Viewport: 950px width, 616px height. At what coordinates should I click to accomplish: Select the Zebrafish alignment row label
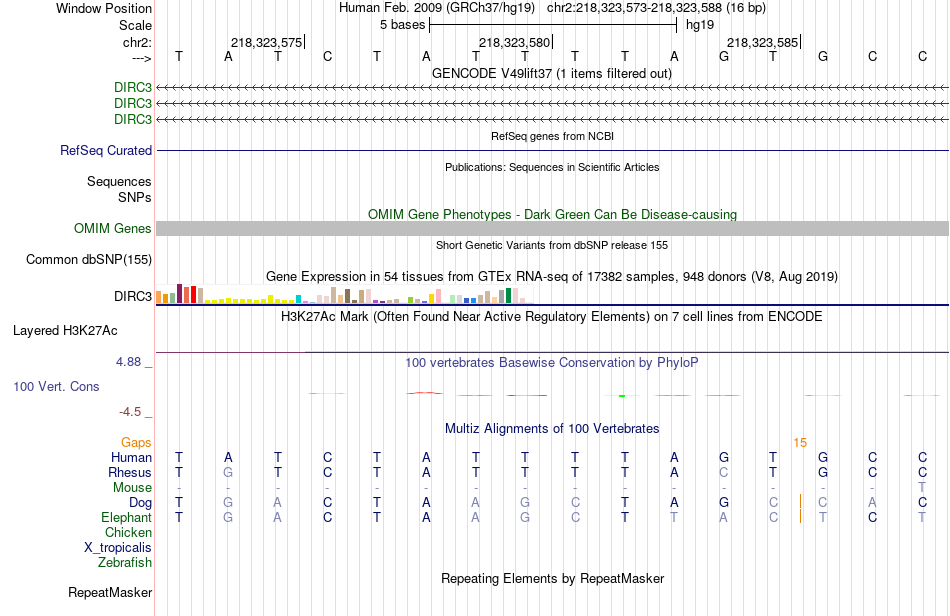coord(125,563)
